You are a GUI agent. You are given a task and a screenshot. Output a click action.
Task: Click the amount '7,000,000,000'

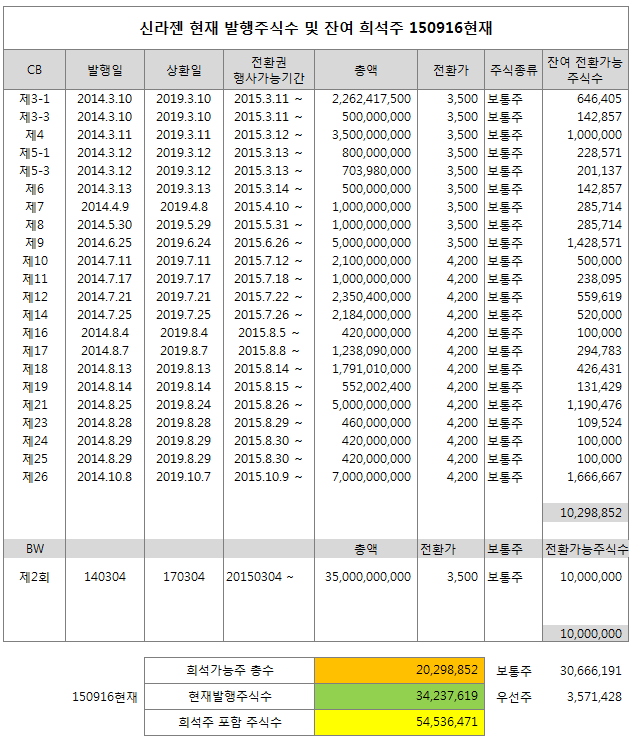coord(371,477)
